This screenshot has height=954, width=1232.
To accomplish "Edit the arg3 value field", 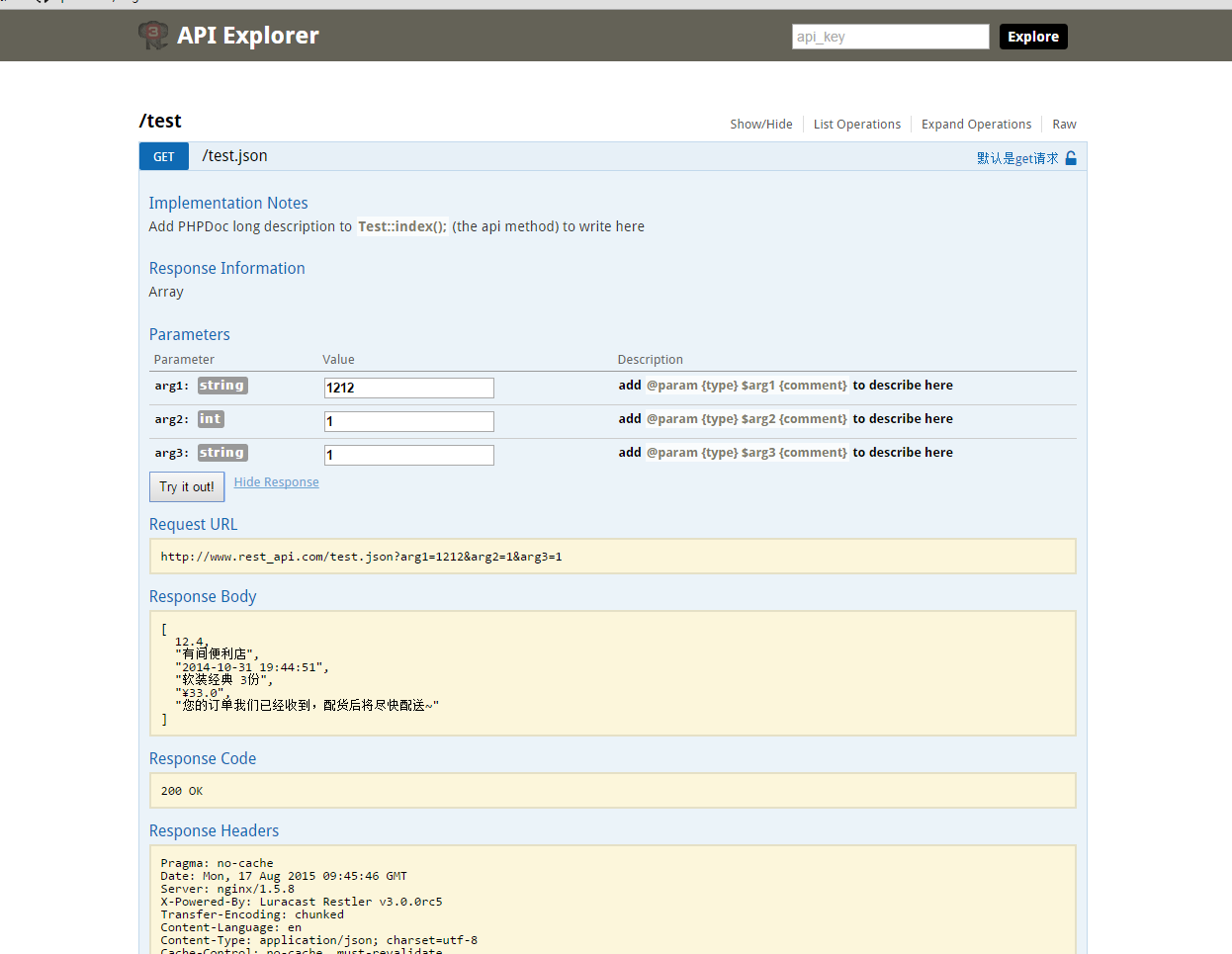I will 409,455.
